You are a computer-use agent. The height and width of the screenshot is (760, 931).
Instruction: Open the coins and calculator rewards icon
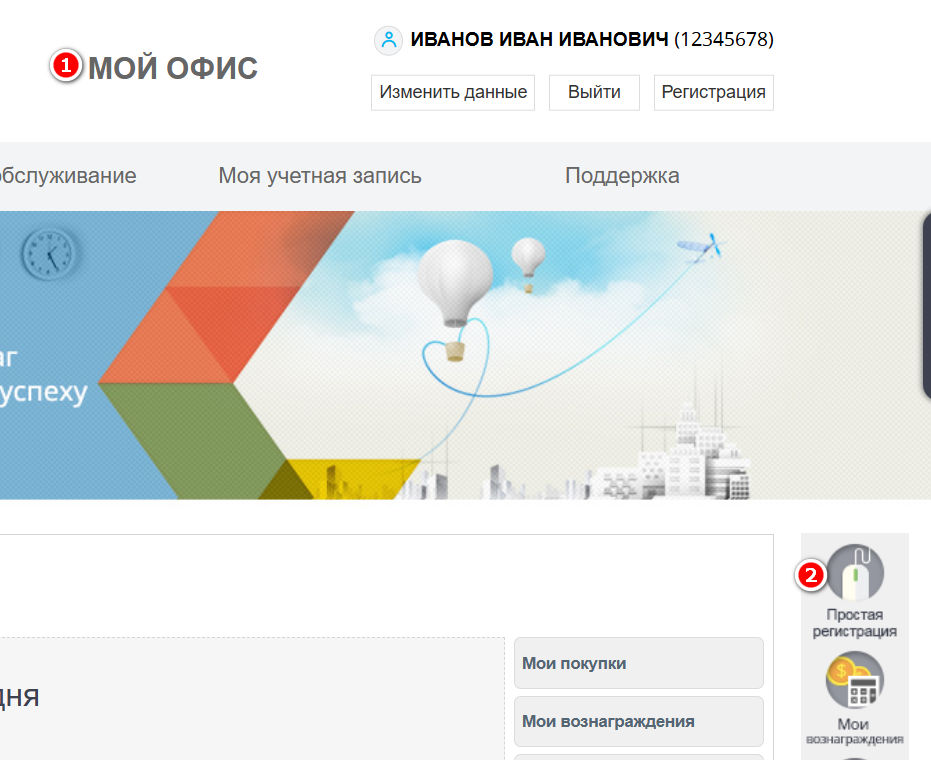point(855,681)
